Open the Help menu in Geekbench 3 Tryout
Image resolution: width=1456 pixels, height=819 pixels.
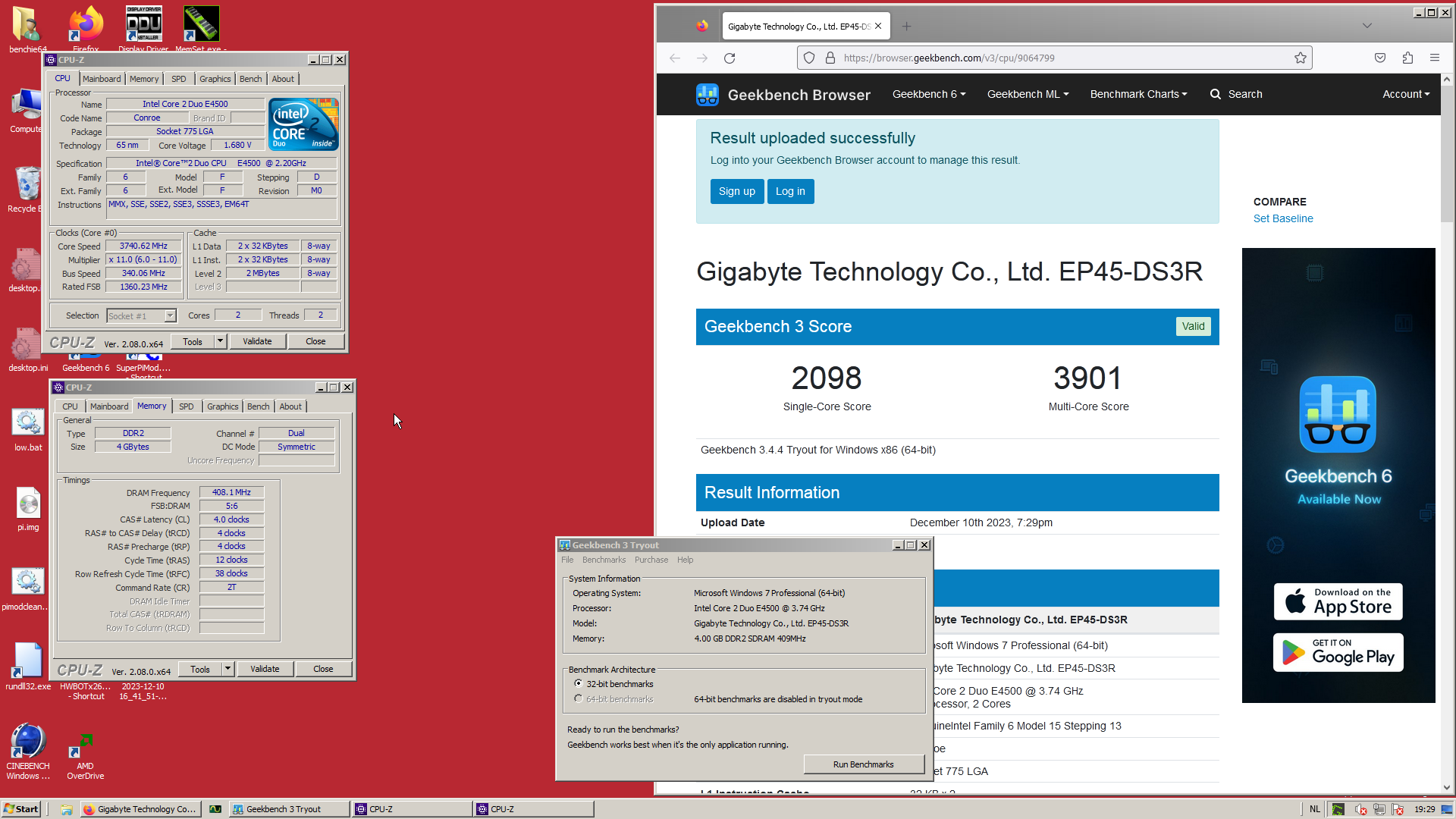pos(685,560)
